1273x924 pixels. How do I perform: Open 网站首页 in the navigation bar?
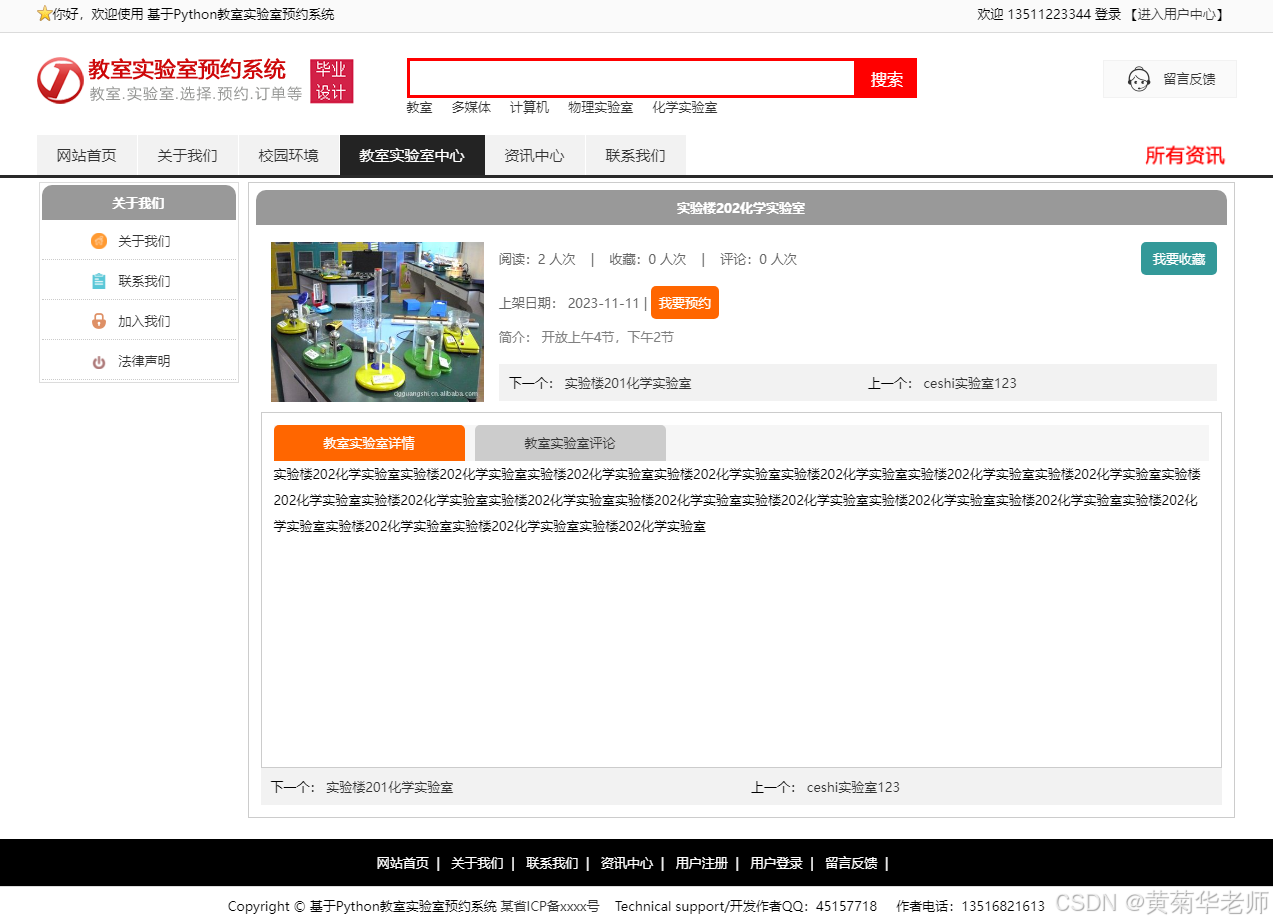(86, 155)
